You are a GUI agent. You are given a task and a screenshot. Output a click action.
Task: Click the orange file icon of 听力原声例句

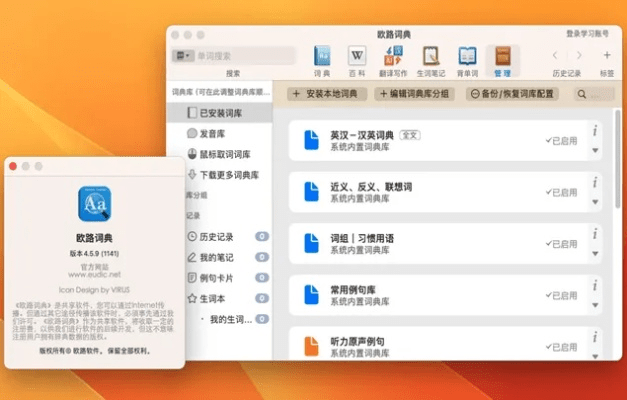[312, 346]
